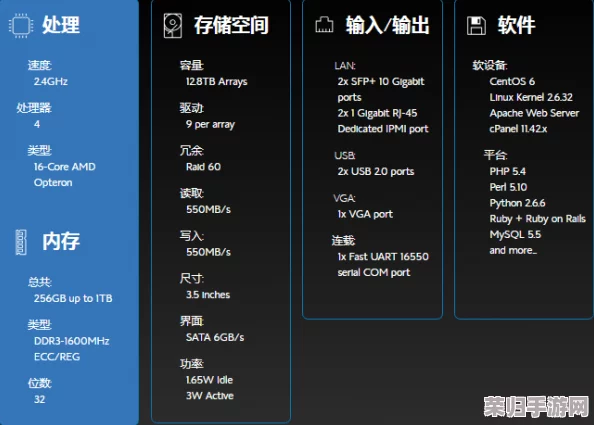
Task: Click the Dedicated IPMI port line
Action: pyautogui.click(x=383, y=129)
